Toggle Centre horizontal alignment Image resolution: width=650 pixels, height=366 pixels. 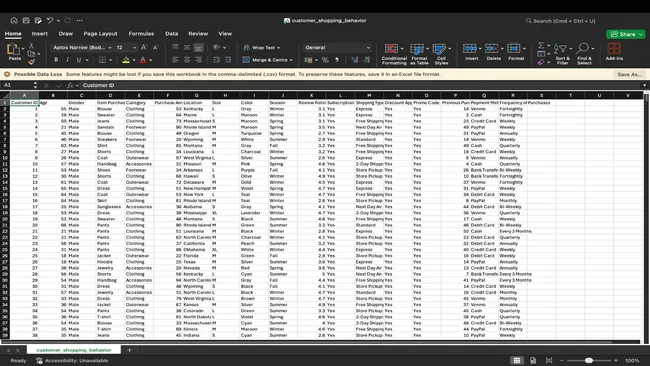187,60
